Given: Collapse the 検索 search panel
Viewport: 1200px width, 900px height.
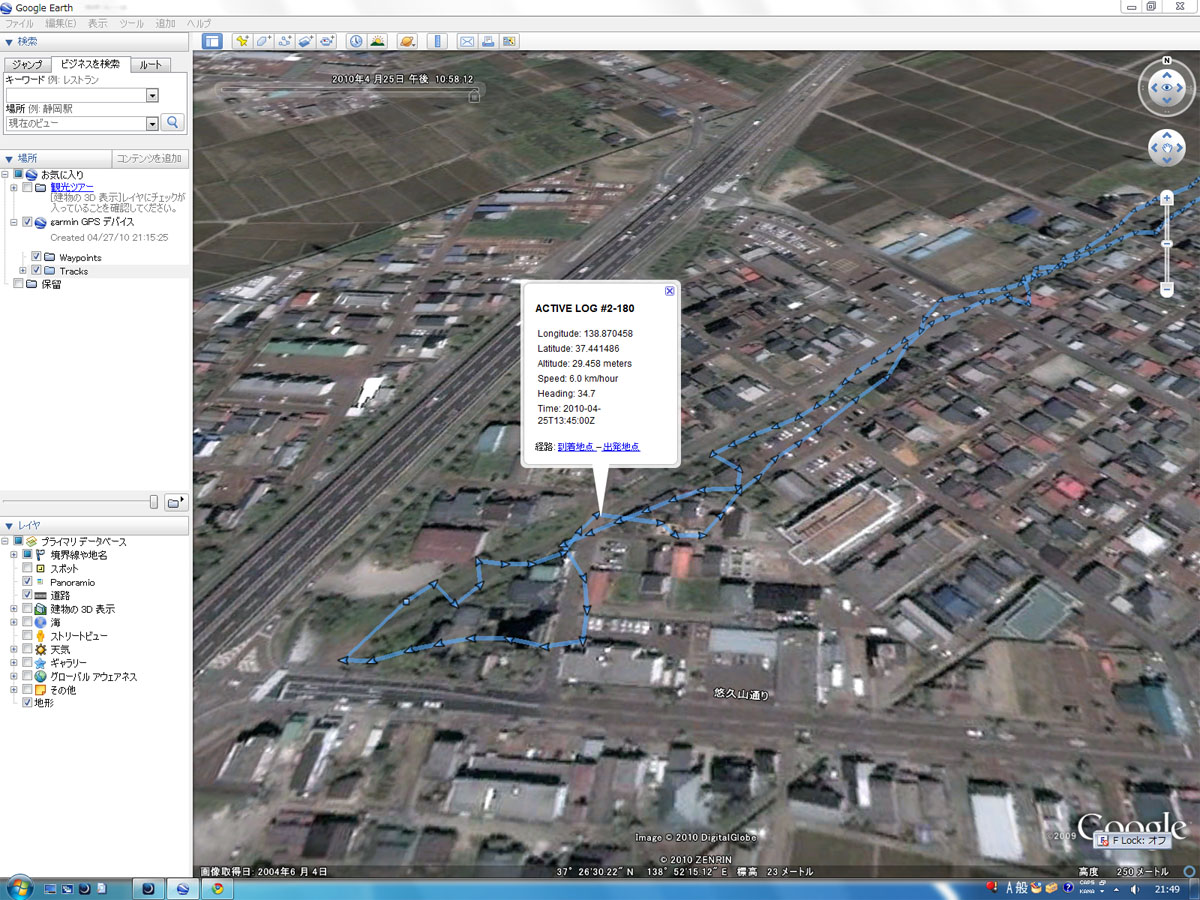Looking at the screenshot, I should pyautogui.click(x=9, y=41).
